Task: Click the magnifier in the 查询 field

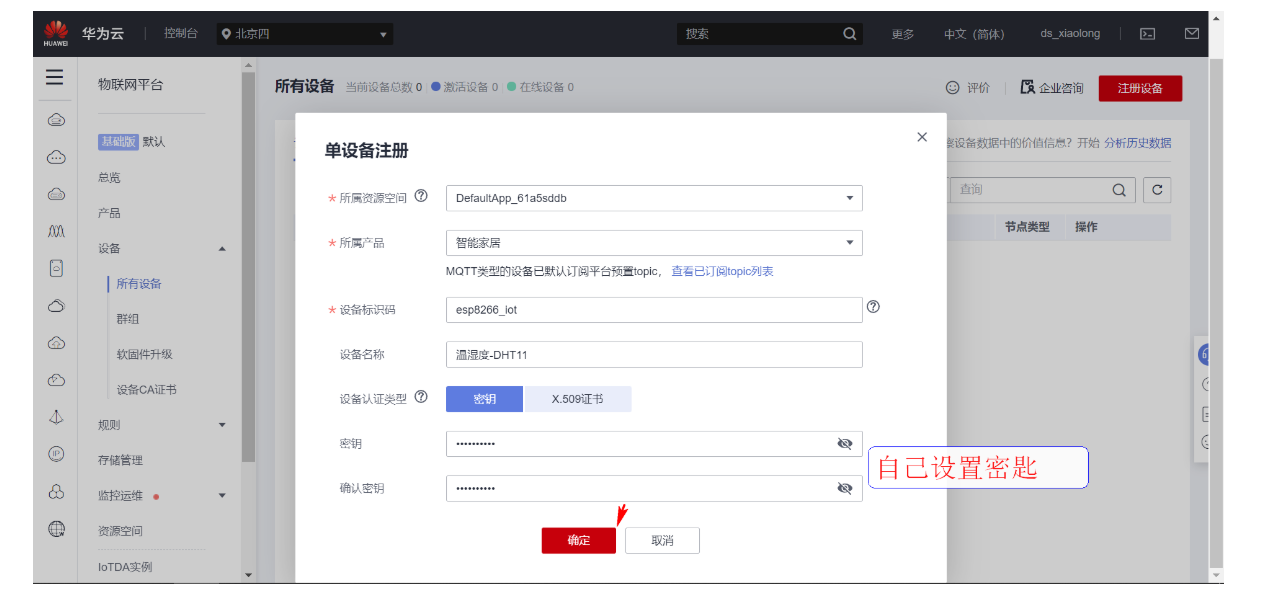Action: (1119, 190)
